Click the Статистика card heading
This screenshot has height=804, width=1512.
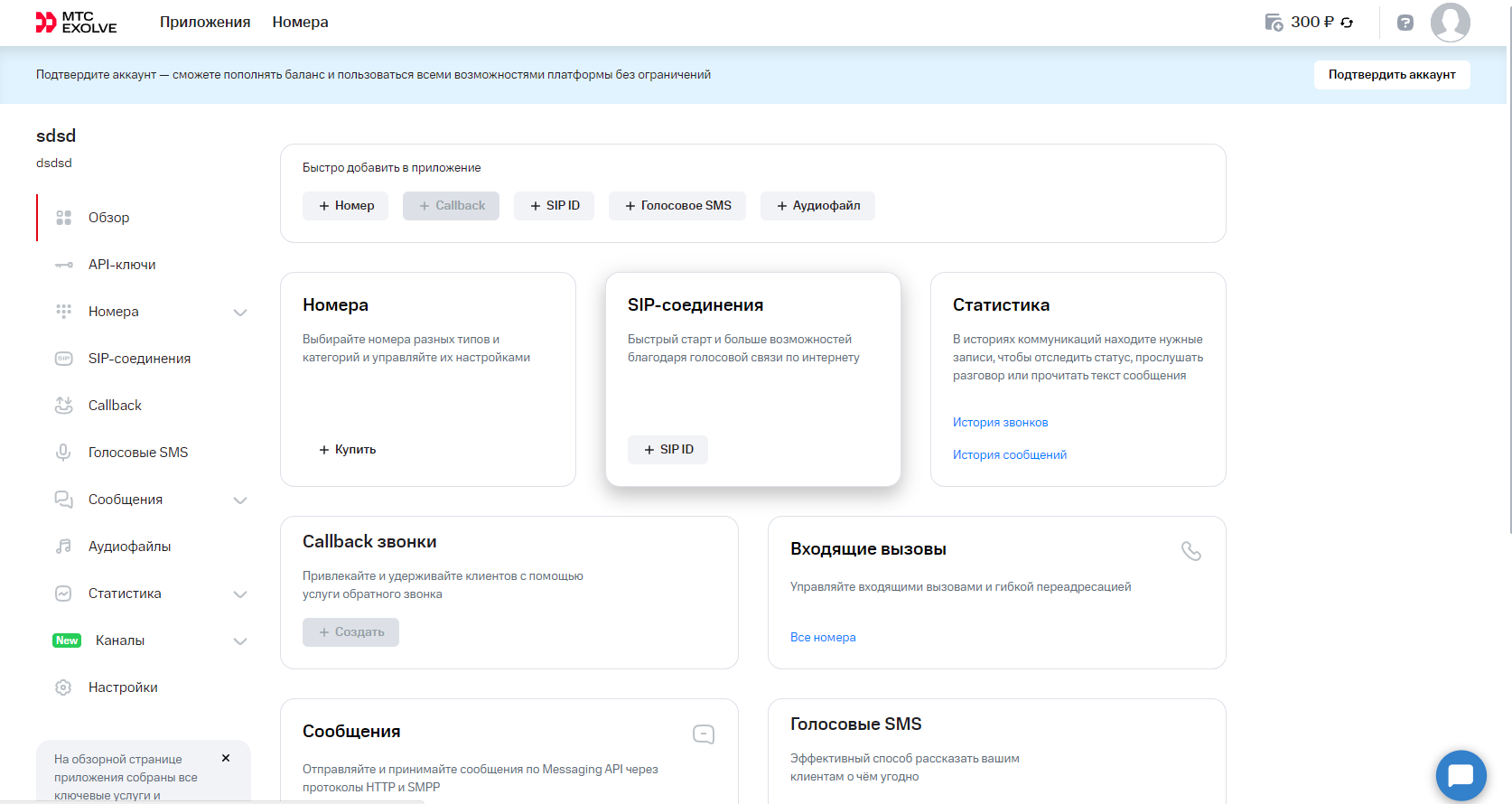click(1001, 305)
